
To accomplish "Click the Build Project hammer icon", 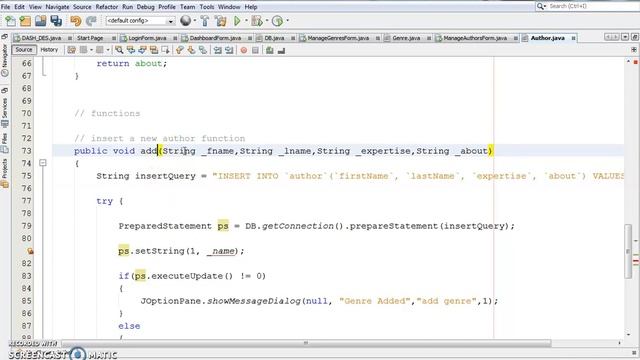I will click(205, 21).
